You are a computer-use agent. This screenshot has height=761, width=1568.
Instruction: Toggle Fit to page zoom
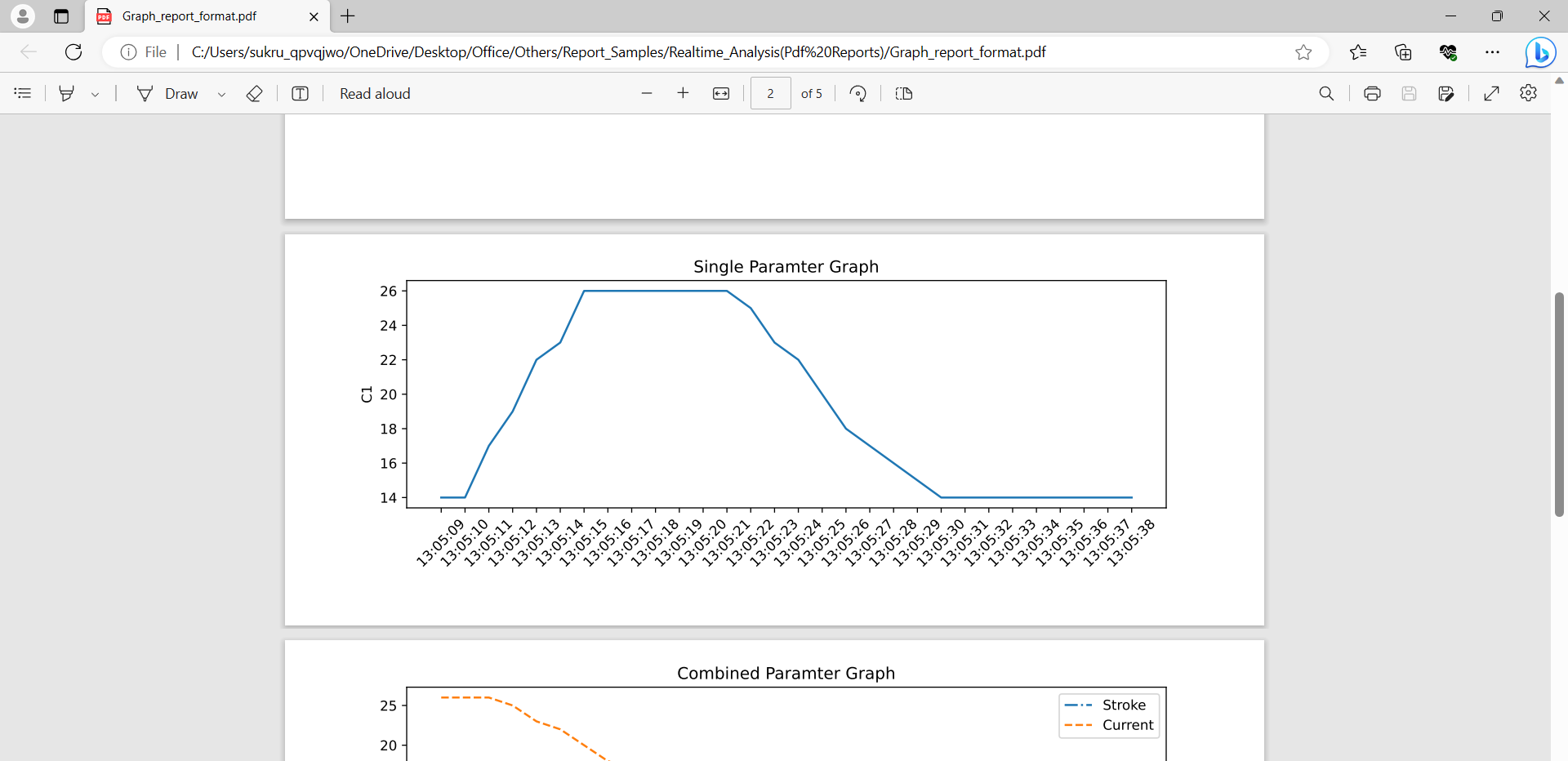722,93
